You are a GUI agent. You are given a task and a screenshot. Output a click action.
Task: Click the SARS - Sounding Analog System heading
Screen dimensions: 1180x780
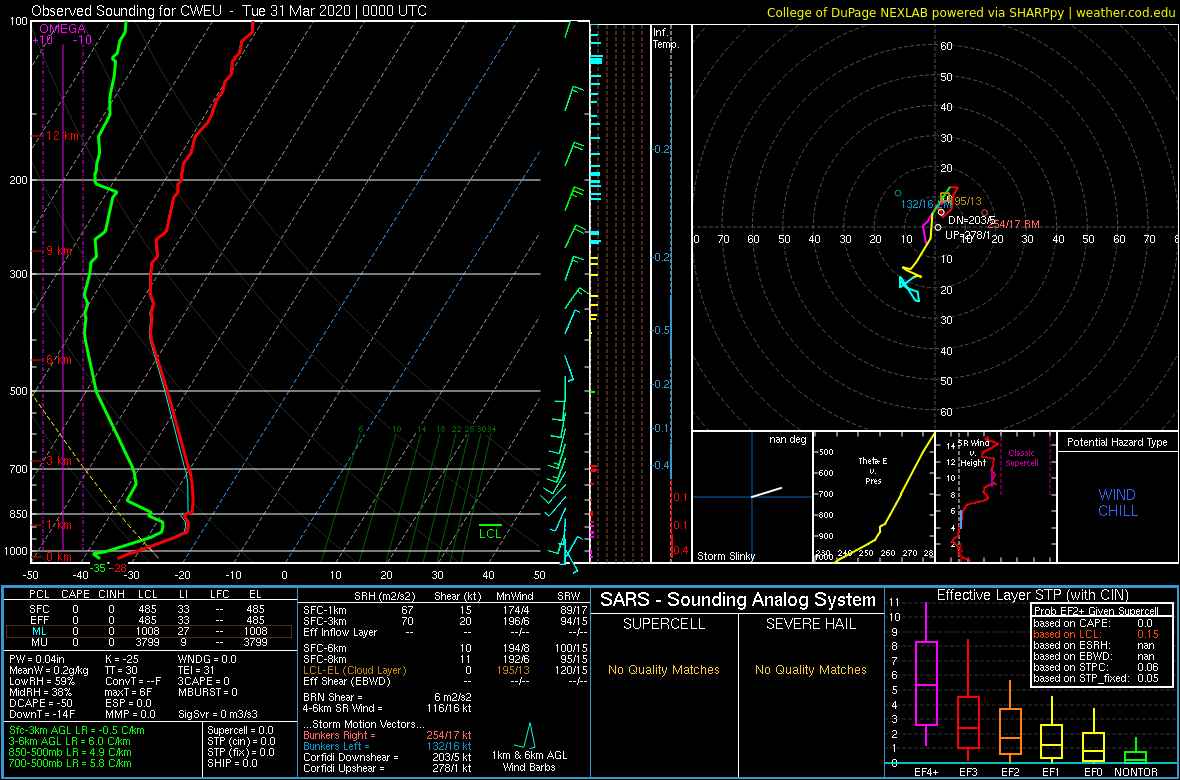pyautogui.click(x=738, y=600)
